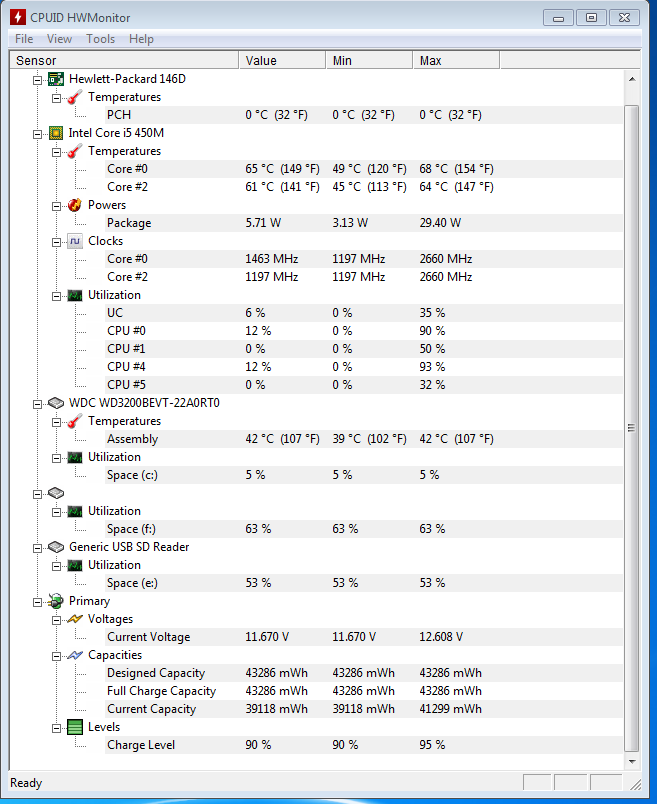Select the Full Charge Capacity row
Screen dimensions: 657x804
tap(364, 691)
